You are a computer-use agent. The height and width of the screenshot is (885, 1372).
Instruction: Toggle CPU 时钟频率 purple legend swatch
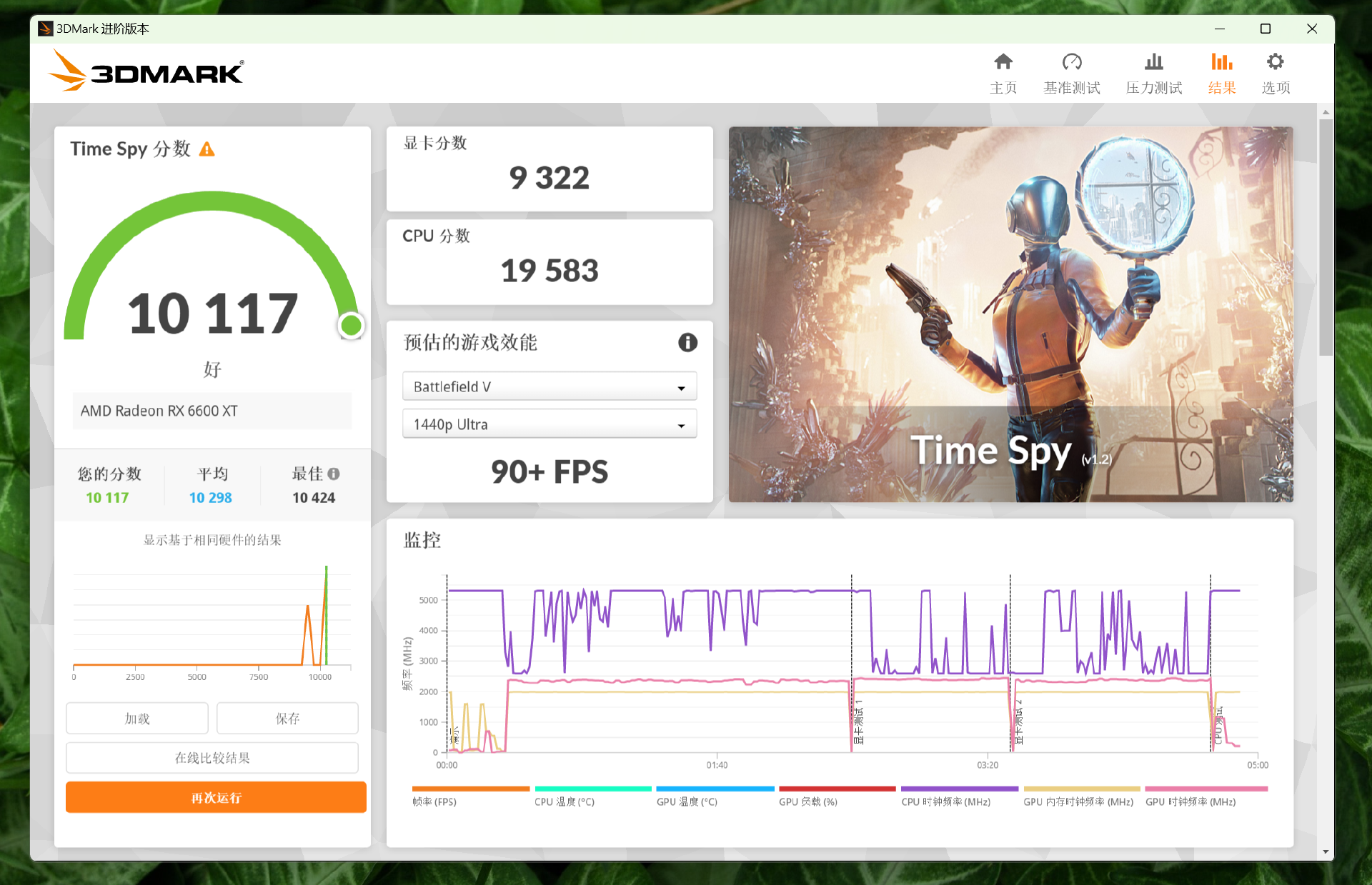(x=959, y=789)
